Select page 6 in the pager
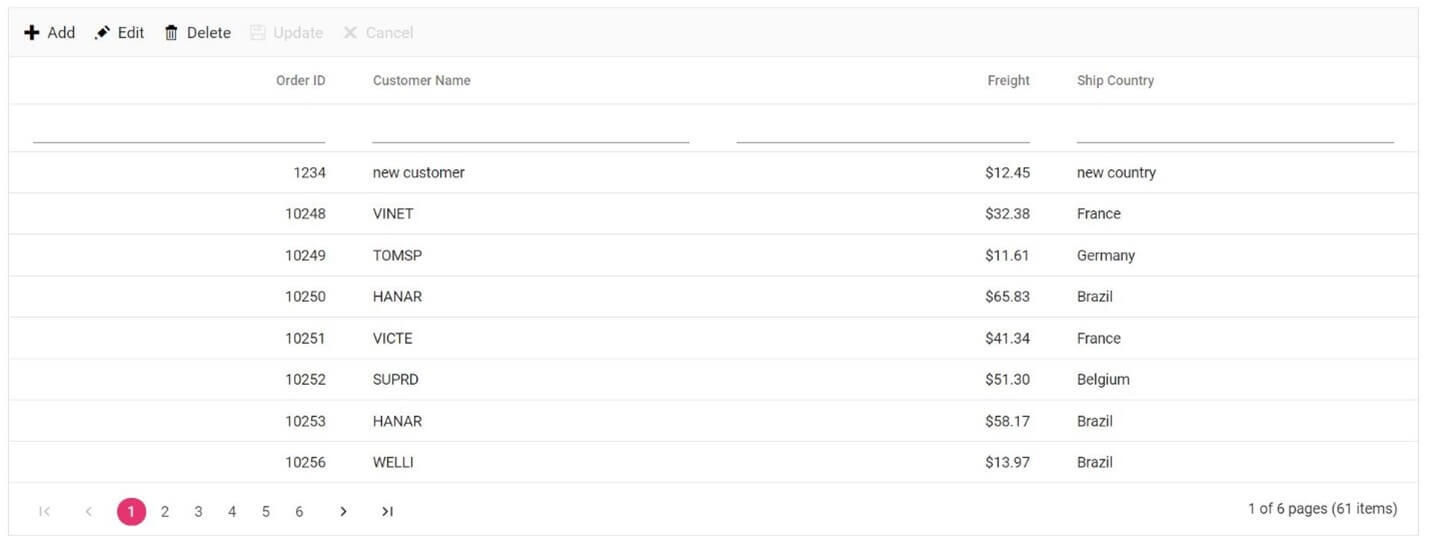Screen dimensions: 1430x542 [299, 512]
